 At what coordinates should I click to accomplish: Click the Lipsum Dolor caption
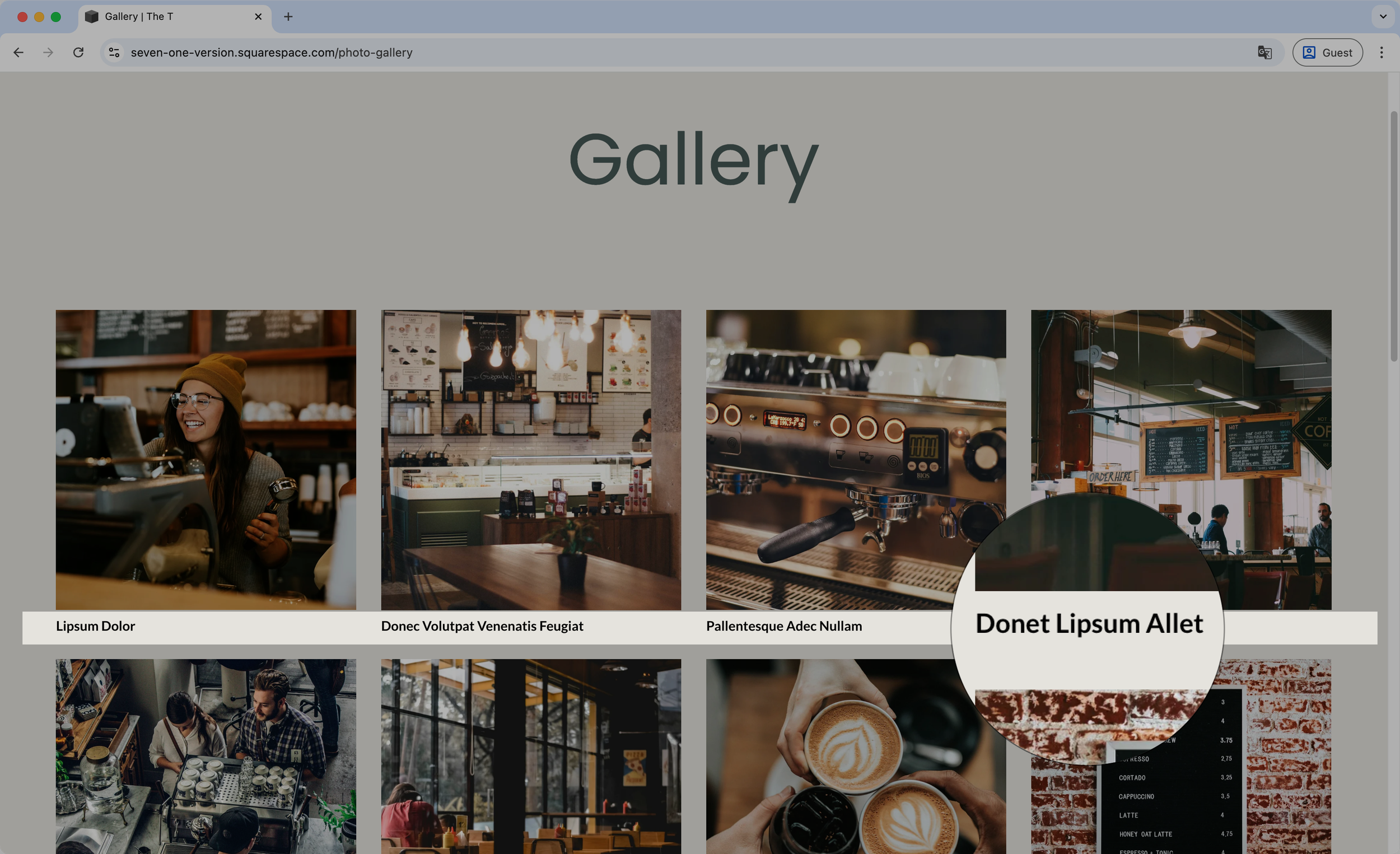[x=95, y=626]
